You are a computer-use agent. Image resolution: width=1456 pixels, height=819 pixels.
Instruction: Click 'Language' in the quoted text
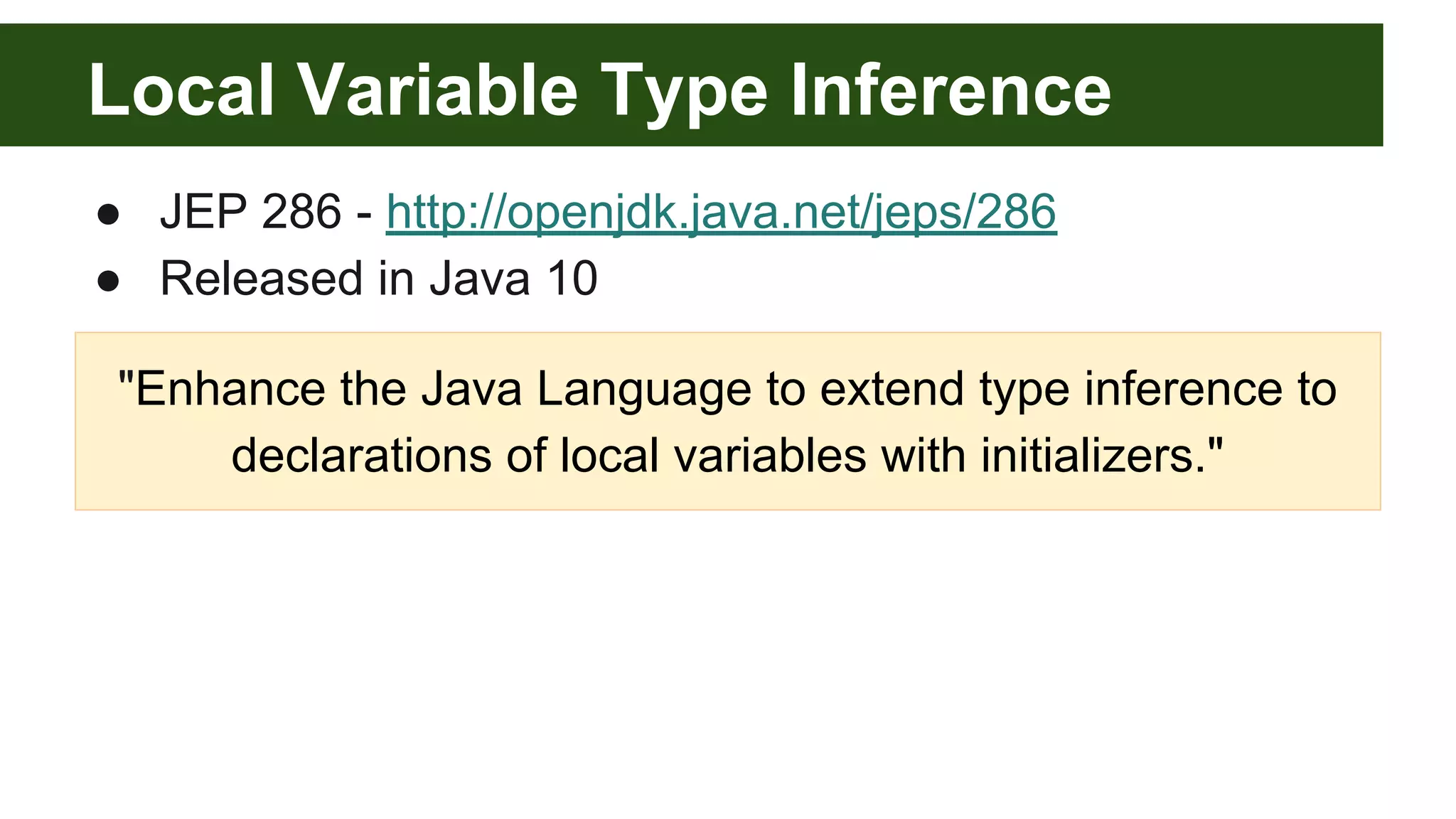(643, 390)
